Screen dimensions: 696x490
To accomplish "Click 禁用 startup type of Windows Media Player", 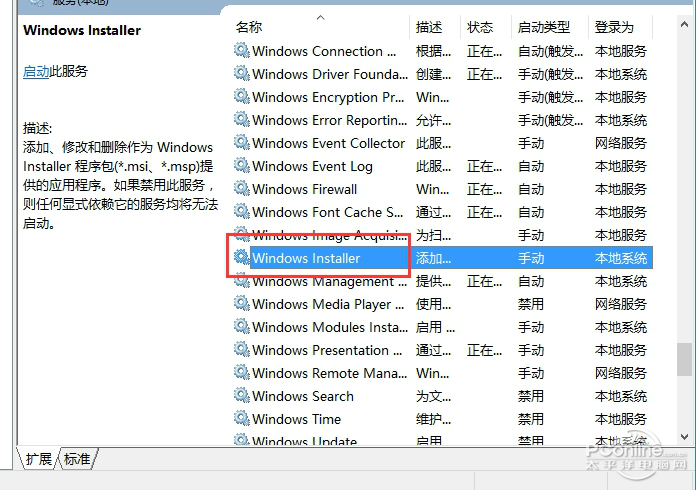I will point(531,304).
